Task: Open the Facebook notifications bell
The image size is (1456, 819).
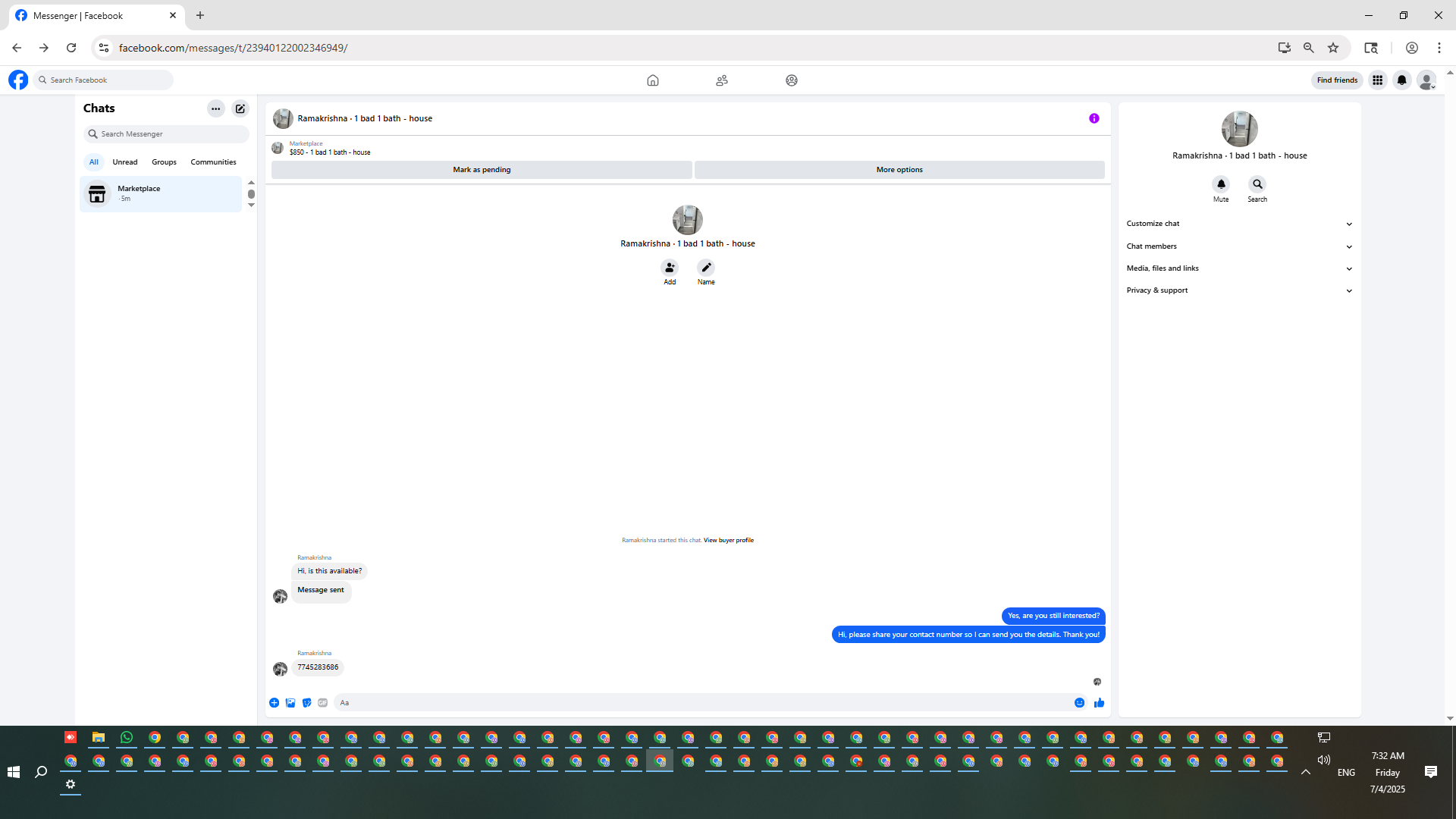Action: 1402,80
